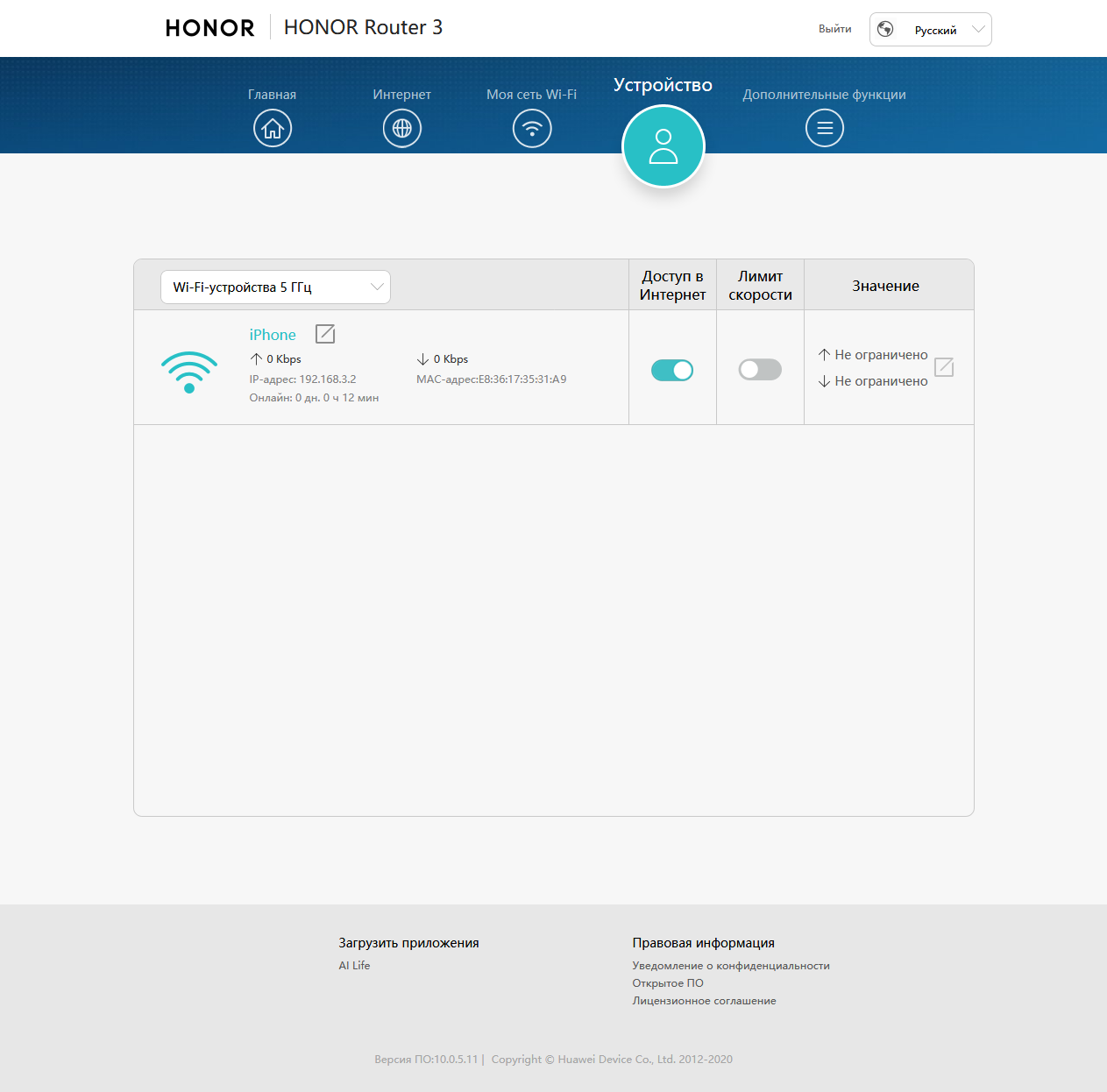
Task: Disable internet access for iPhone
Action: point(672,370)
